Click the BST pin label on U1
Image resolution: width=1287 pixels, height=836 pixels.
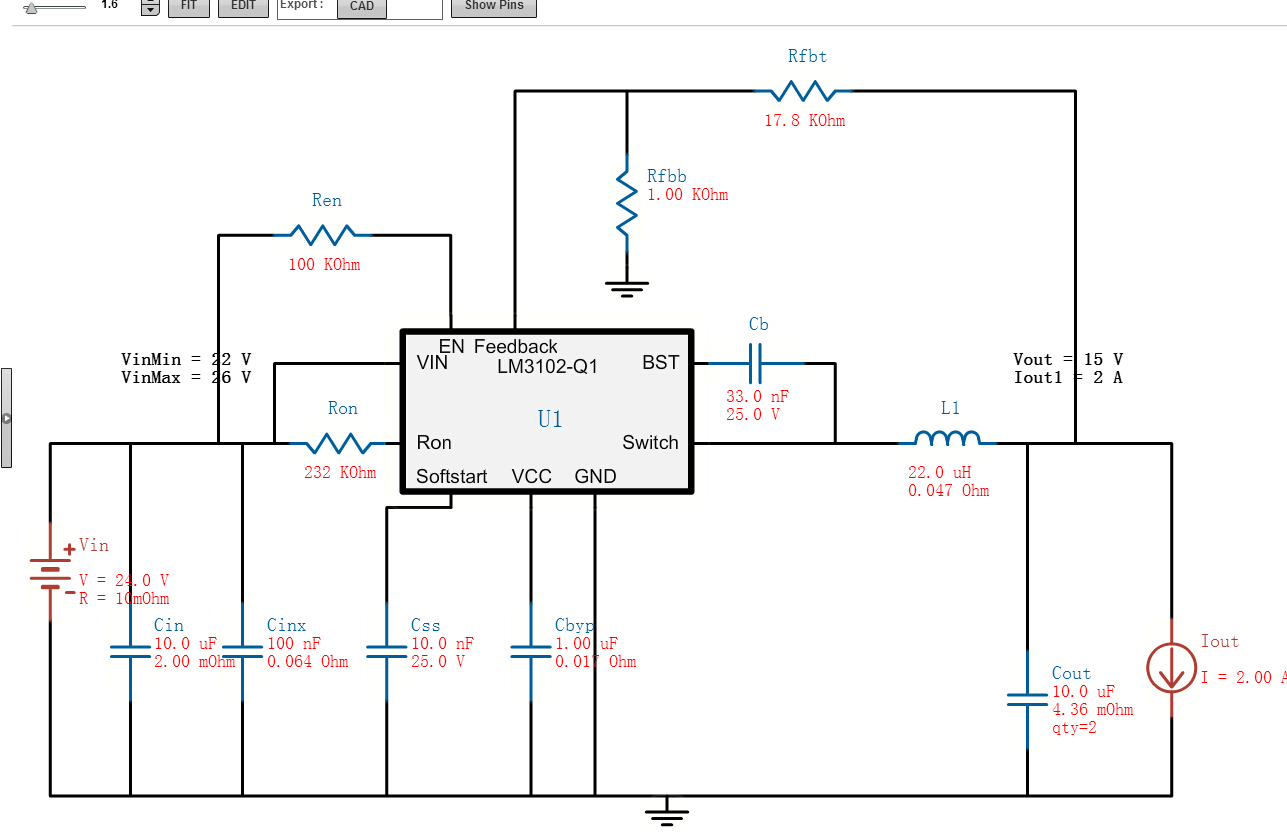pyautogui.click(x=660, y=363)
